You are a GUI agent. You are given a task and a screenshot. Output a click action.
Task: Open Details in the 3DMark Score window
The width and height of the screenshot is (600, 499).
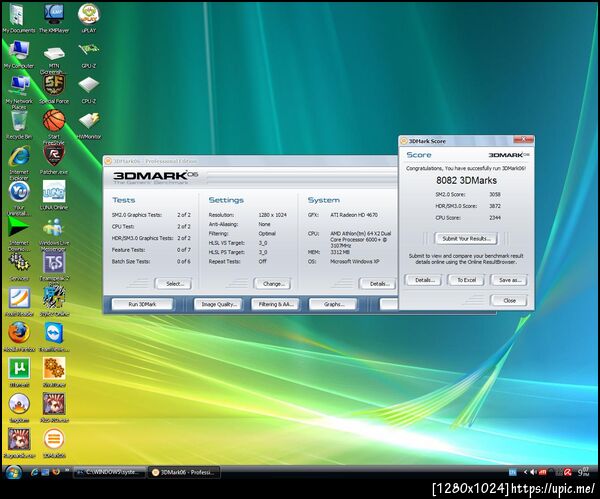[424, 280]
